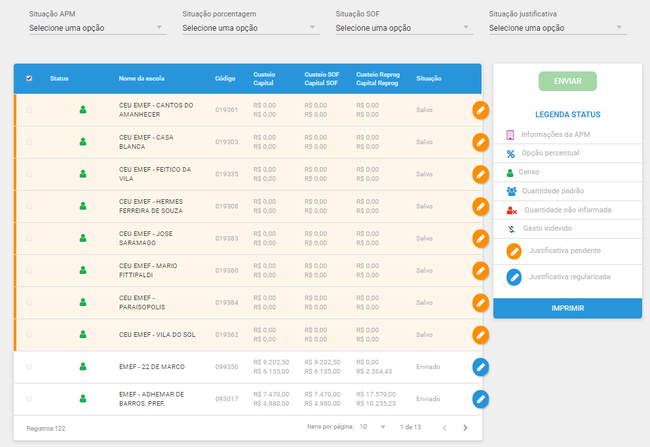
Task: Click the LEGENDA STATUS heading
Action: [568, 114]
